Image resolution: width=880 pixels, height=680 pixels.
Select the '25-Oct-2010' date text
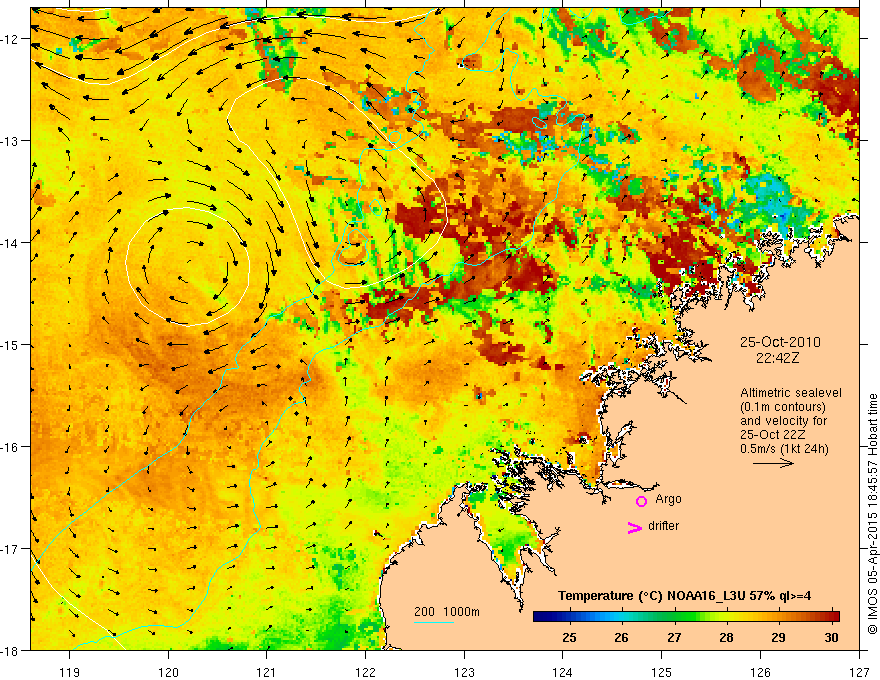[x=780, y=342]
